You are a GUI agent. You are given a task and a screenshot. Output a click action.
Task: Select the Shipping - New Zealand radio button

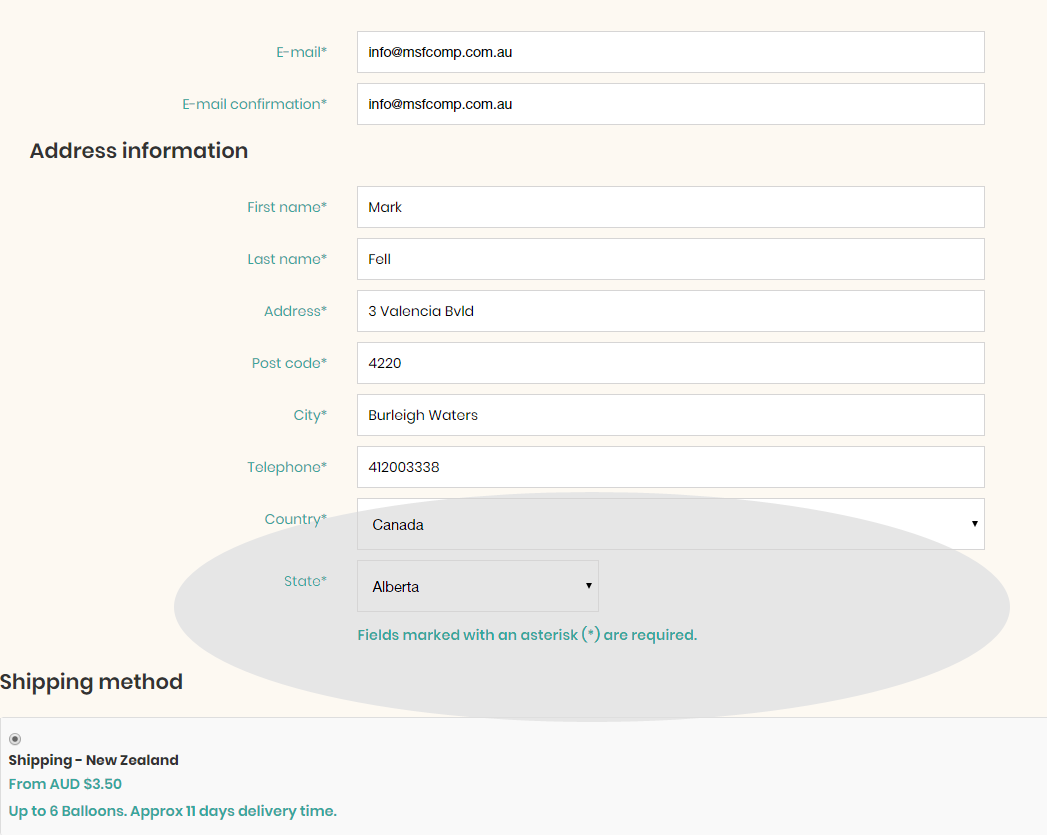coord(15,739)
